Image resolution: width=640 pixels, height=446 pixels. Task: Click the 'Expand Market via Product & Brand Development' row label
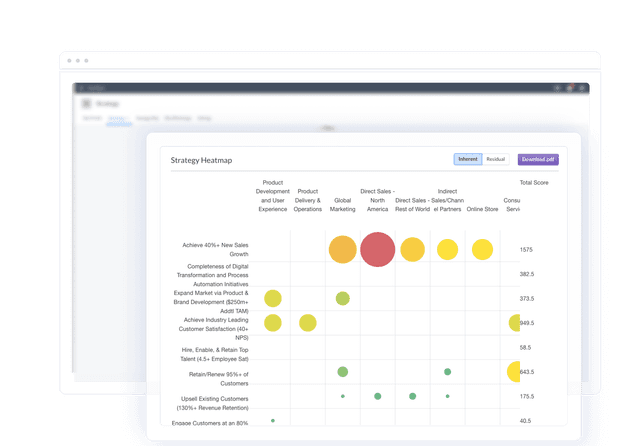(211, 302)
